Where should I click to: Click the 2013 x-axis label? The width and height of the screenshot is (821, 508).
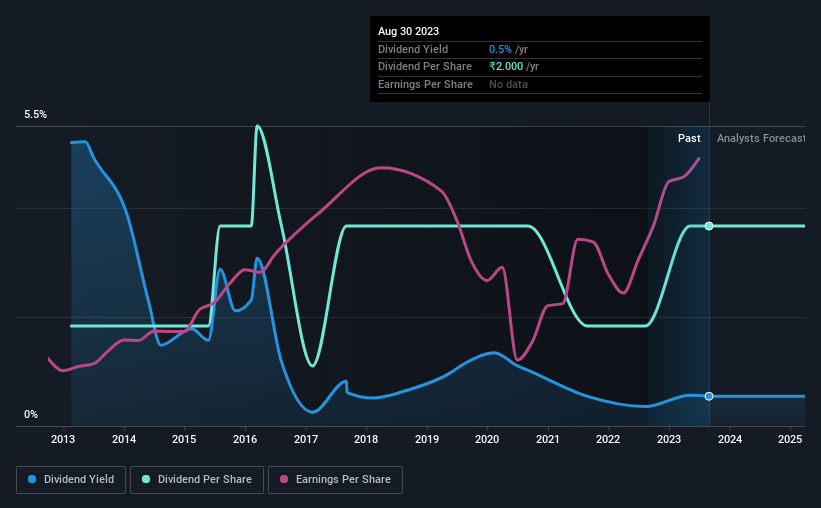click(63, 439)
